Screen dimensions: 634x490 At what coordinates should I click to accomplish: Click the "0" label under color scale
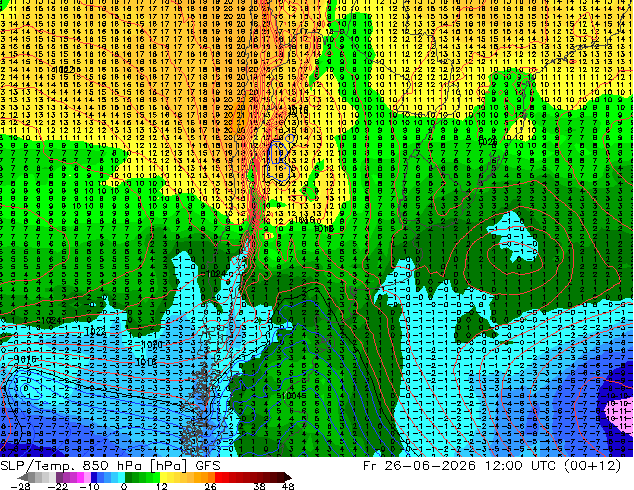coord(124,486)
